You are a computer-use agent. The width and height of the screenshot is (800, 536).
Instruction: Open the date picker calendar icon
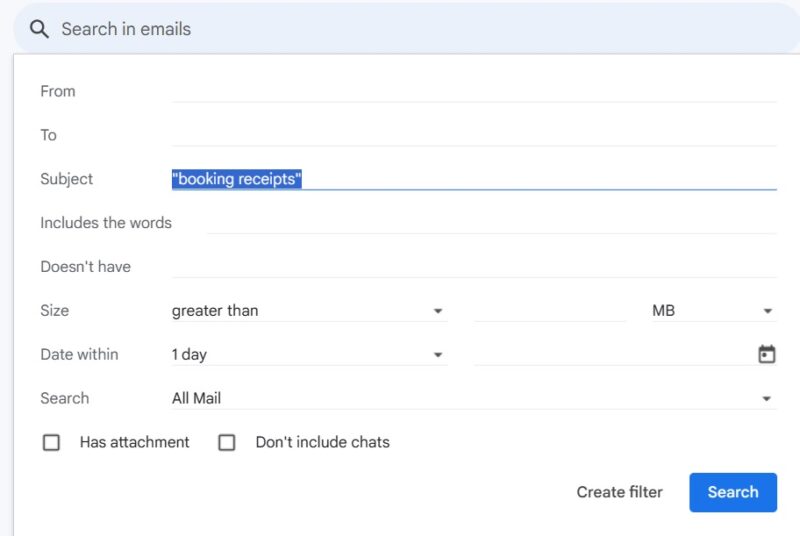point(766,354)
